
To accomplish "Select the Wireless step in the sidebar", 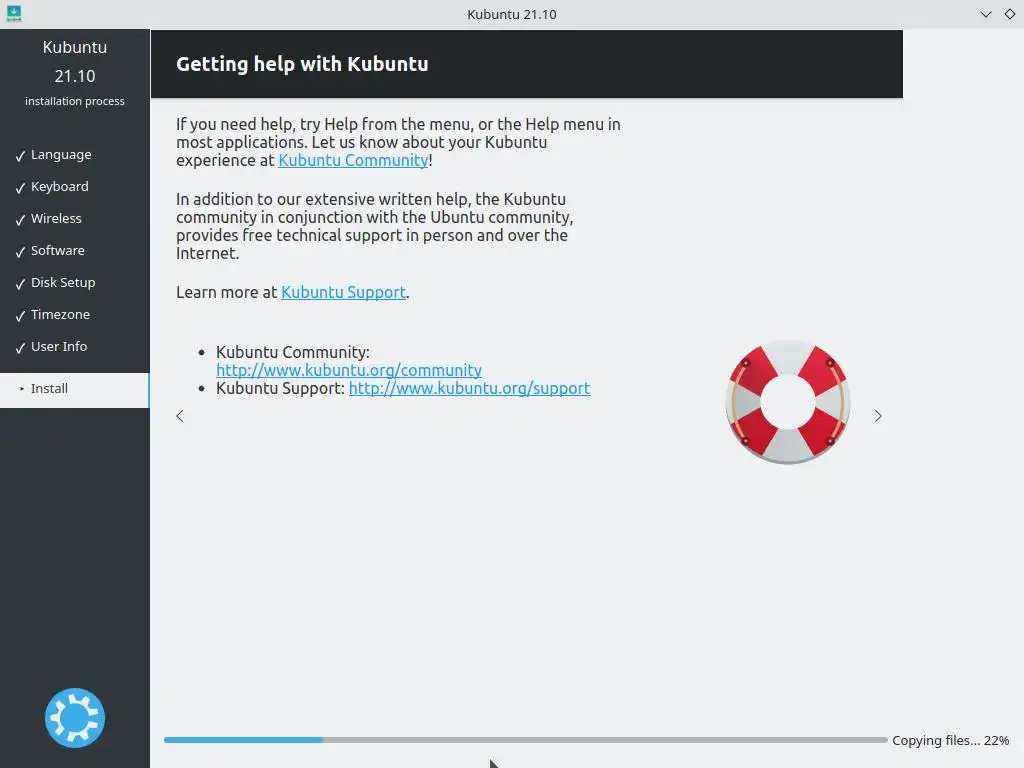I will point(56,218).
